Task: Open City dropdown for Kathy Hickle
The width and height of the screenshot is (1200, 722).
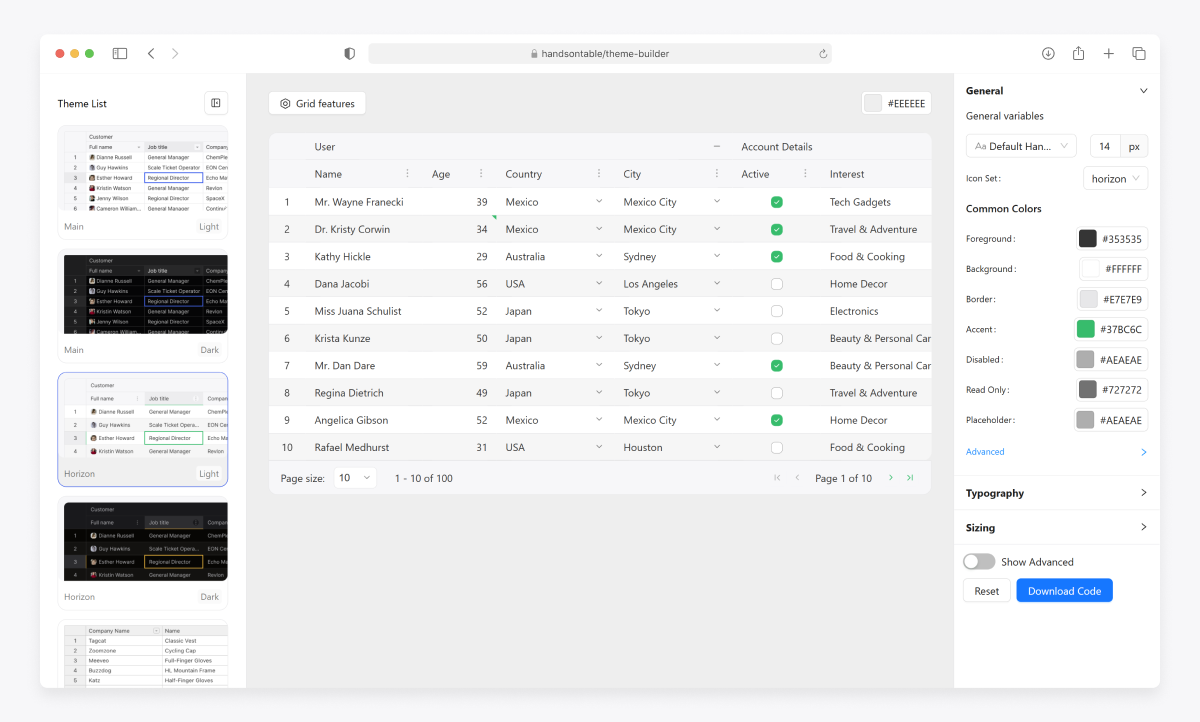Action: (717, 256)
